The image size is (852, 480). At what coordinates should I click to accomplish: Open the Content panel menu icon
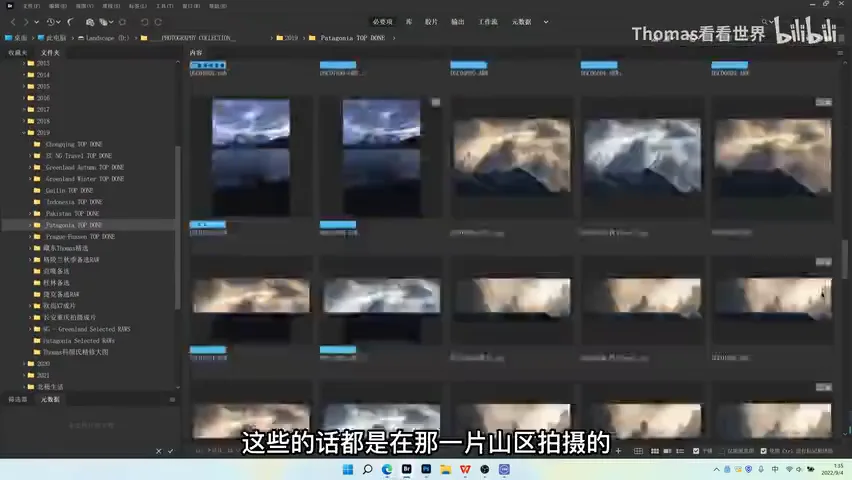[x=840, y=53]
